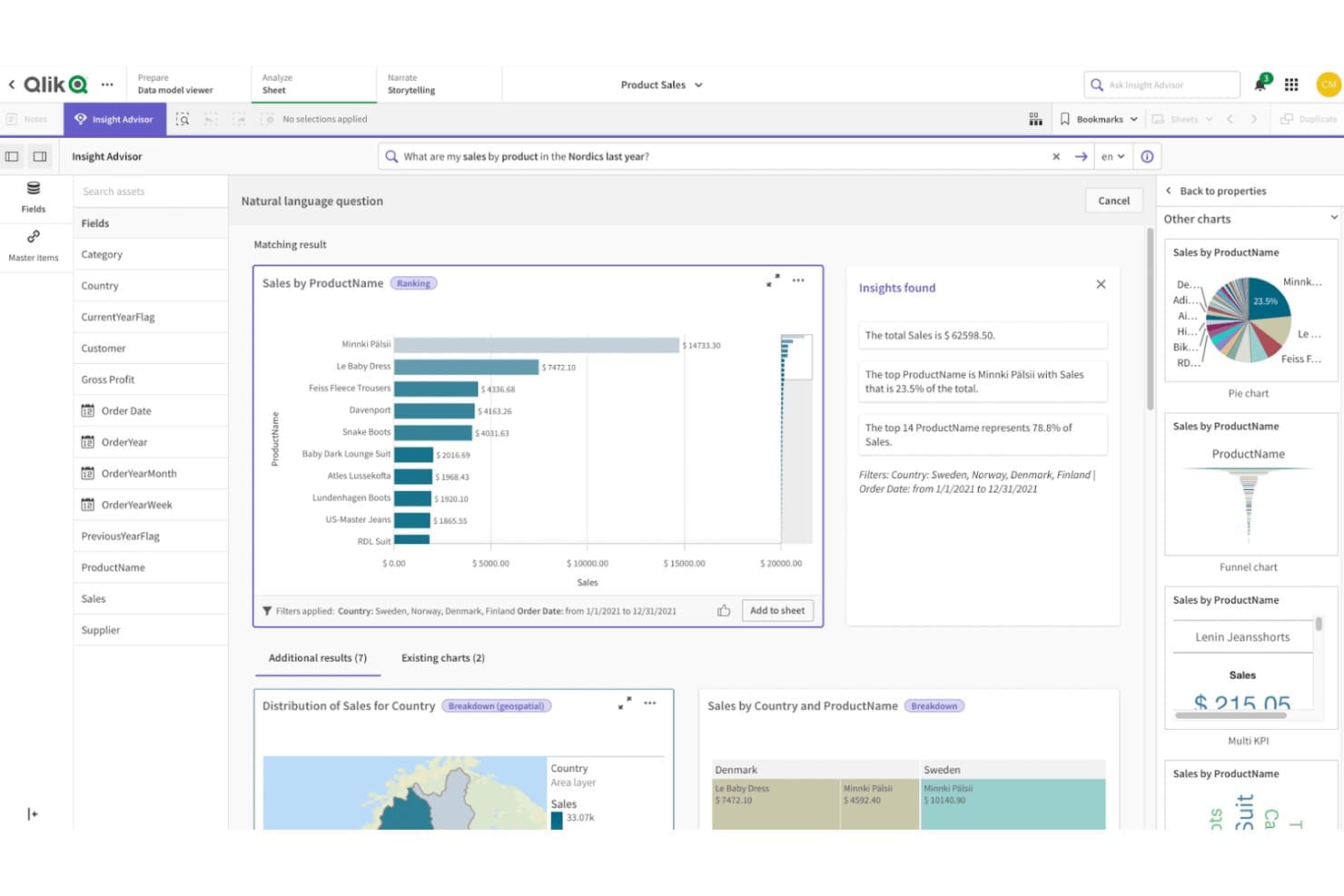Click the user profile avatar
Image resolution: width=1344 pixels, height=896 pixels.
click(x=1329, y=84)
